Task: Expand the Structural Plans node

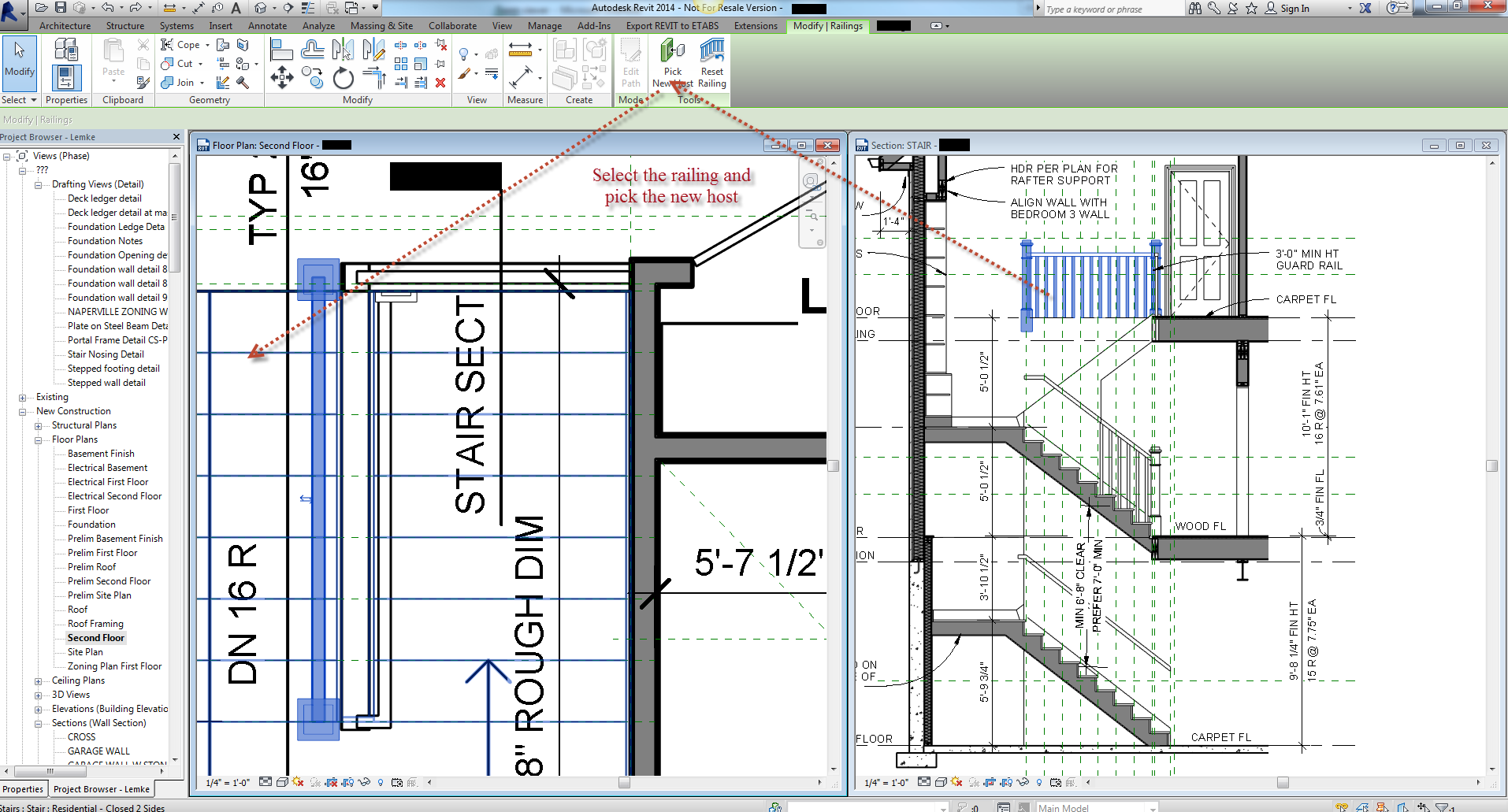Action: point(38,426)
